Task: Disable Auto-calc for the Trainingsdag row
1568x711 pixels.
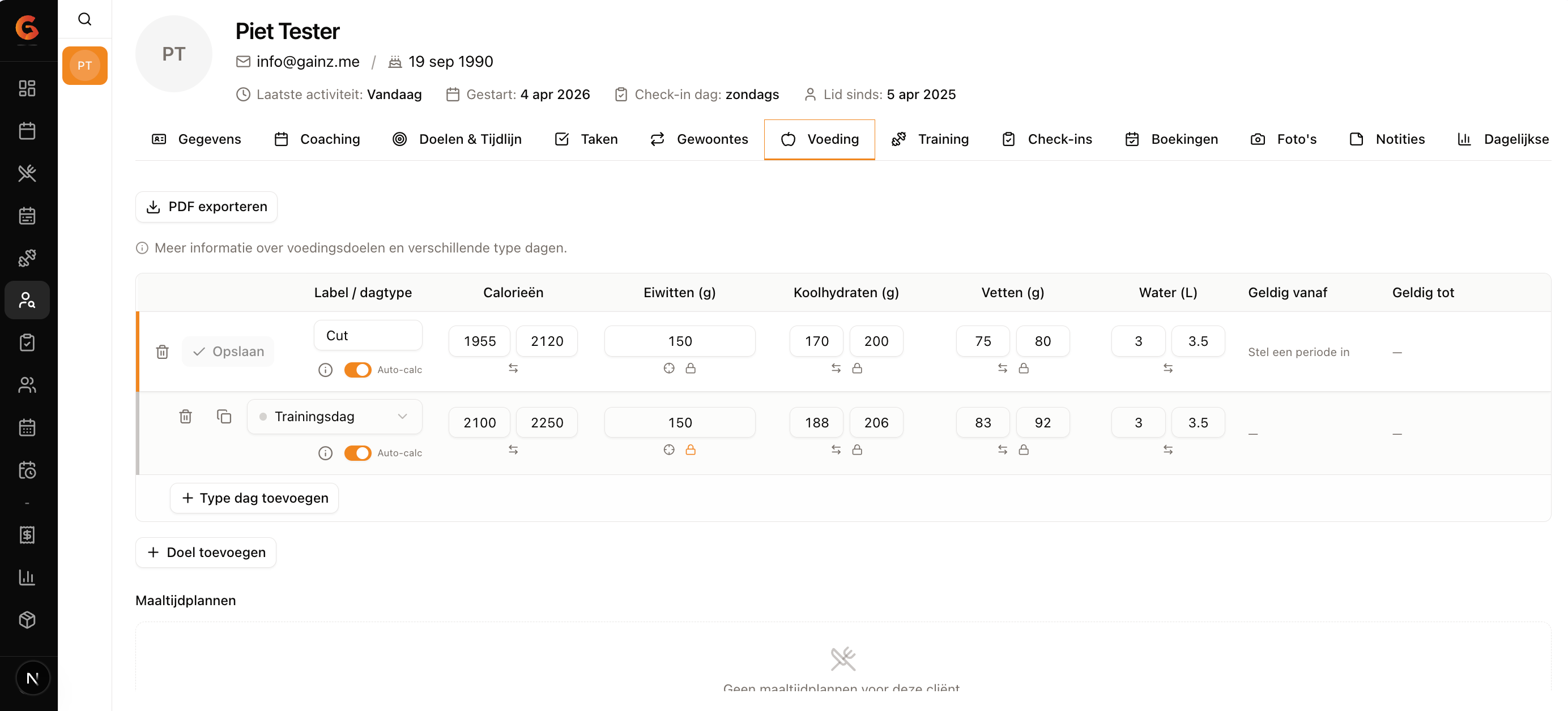Action: tap(358, 453)
